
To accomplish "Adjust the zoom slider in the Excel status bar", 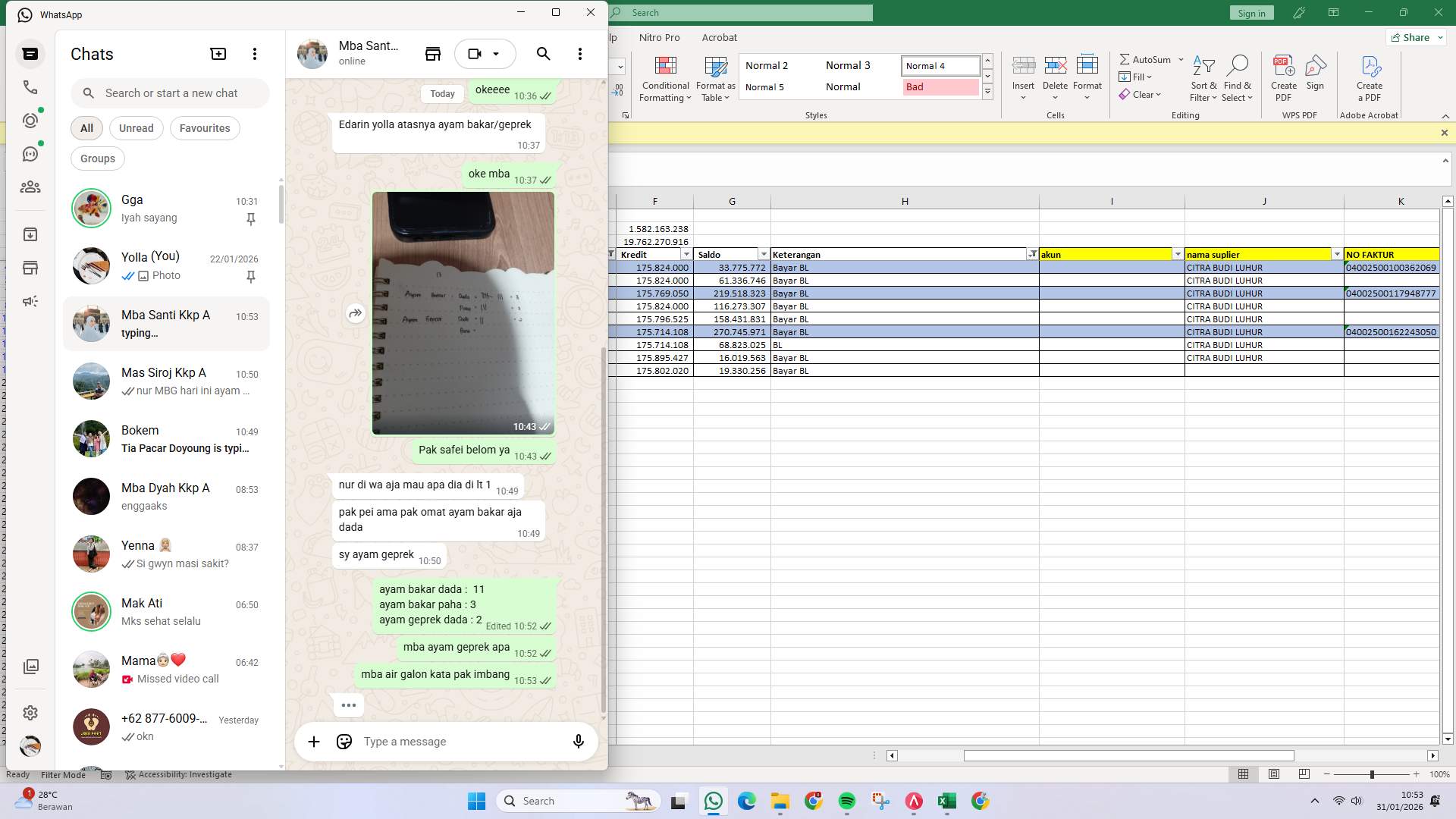I will 1372,774.
